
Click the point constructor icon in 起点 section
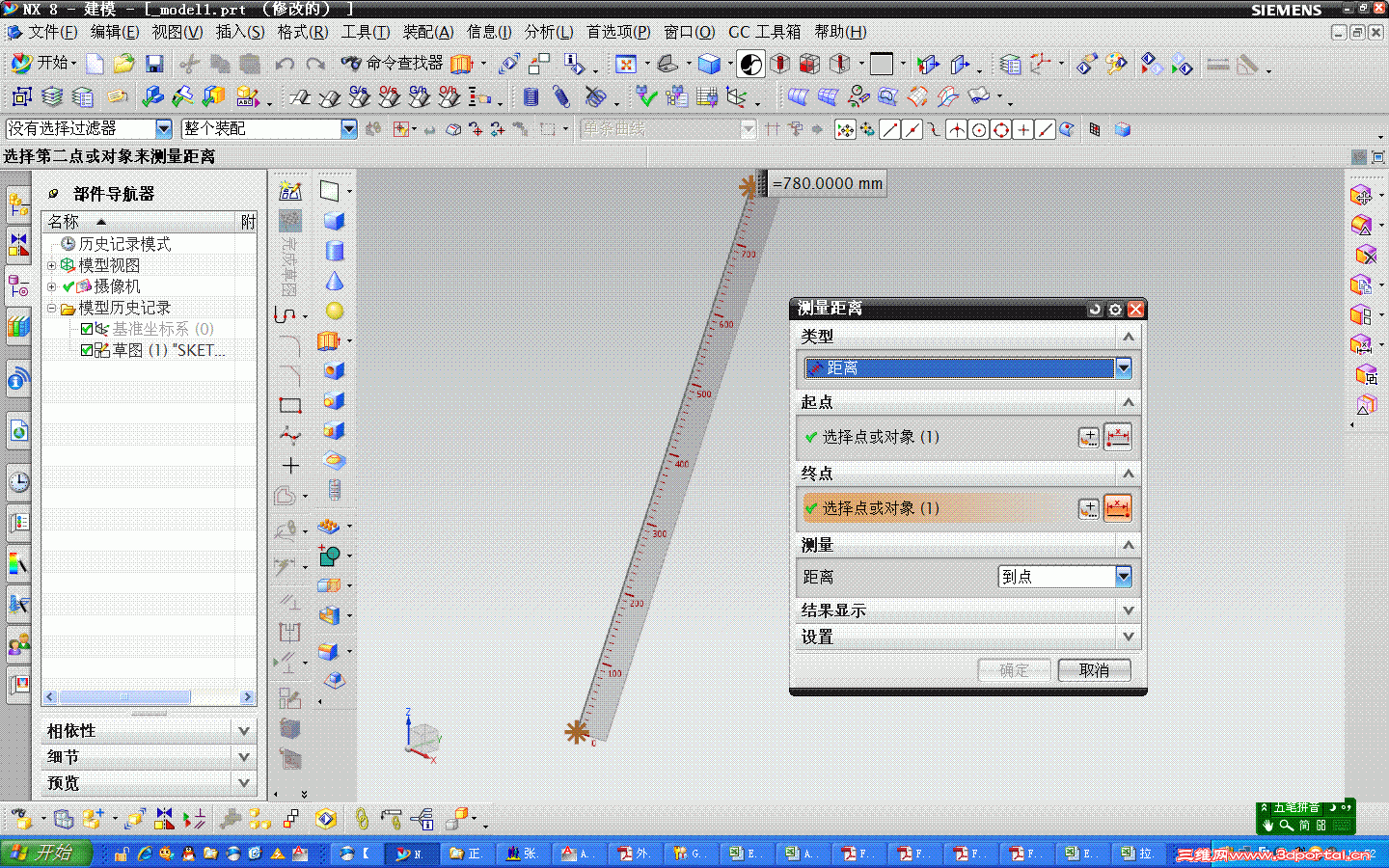(1088, 437)
